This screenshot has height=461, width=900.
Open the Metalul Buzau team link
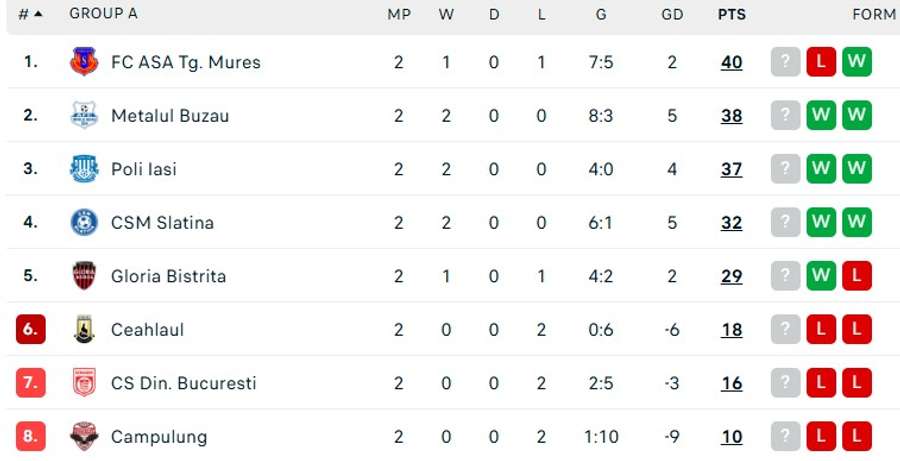click(x=170, y=115)
